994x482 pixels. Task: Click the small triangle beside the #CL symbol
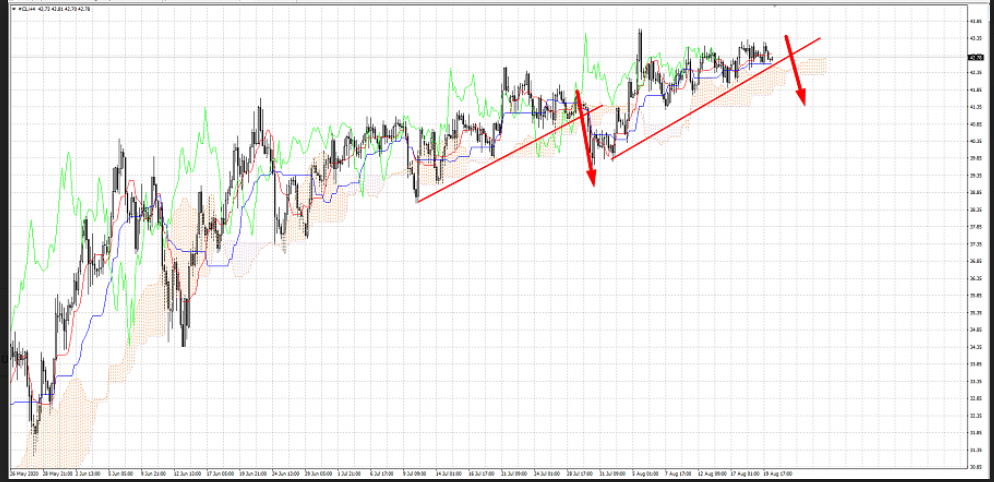[x=13, y=10]
